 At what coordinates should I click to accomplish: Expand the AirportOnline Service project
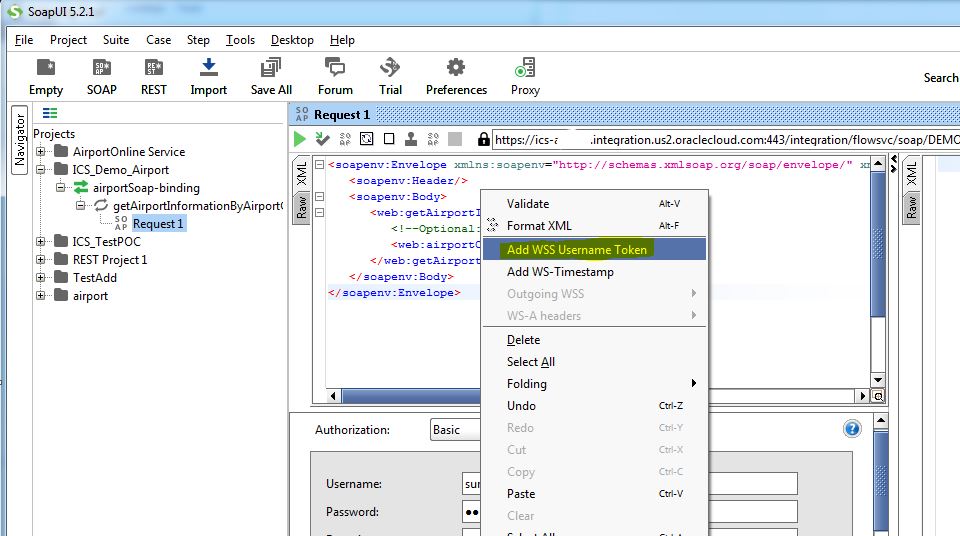coord(40,151)
